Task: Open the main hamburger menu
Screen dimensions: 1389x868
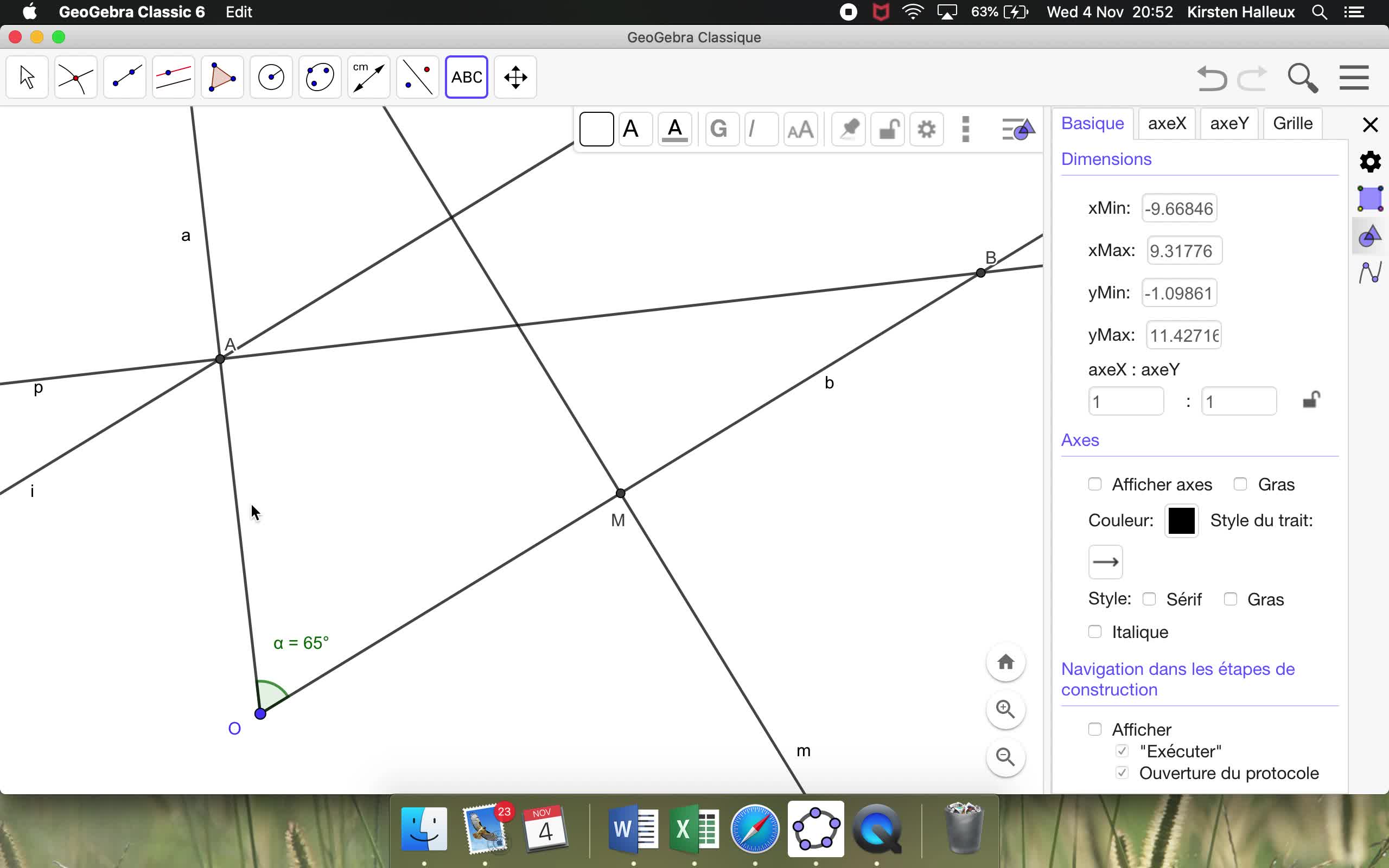Action: coord(1354,78)
